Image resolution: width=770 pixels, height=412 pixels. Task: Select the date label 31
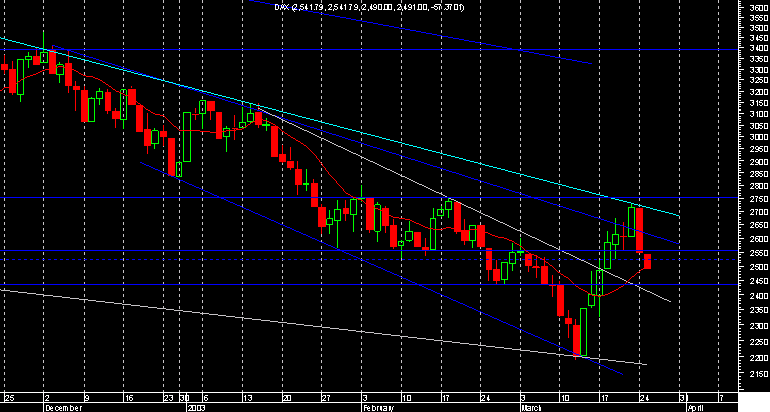[684, 397]
